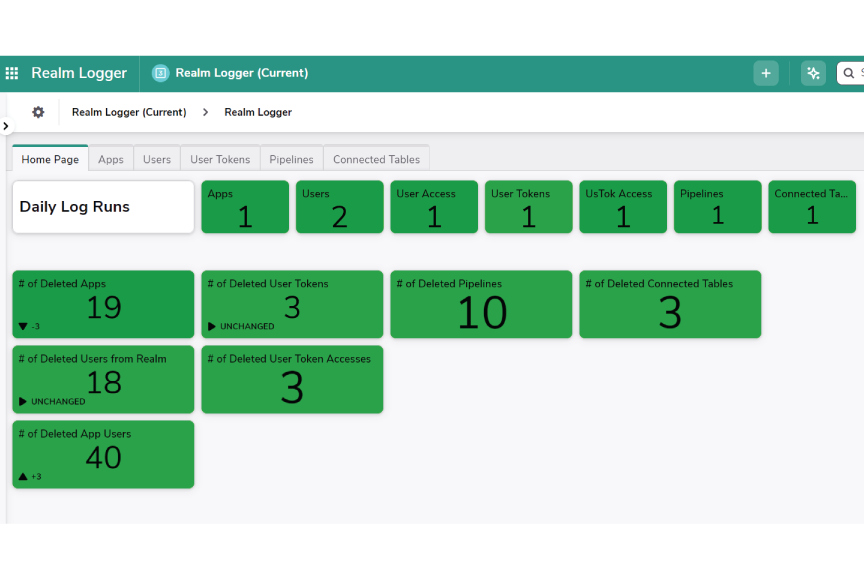Click inside the search input field
This screenshot has width=864, height=576.
click(858, 73)
